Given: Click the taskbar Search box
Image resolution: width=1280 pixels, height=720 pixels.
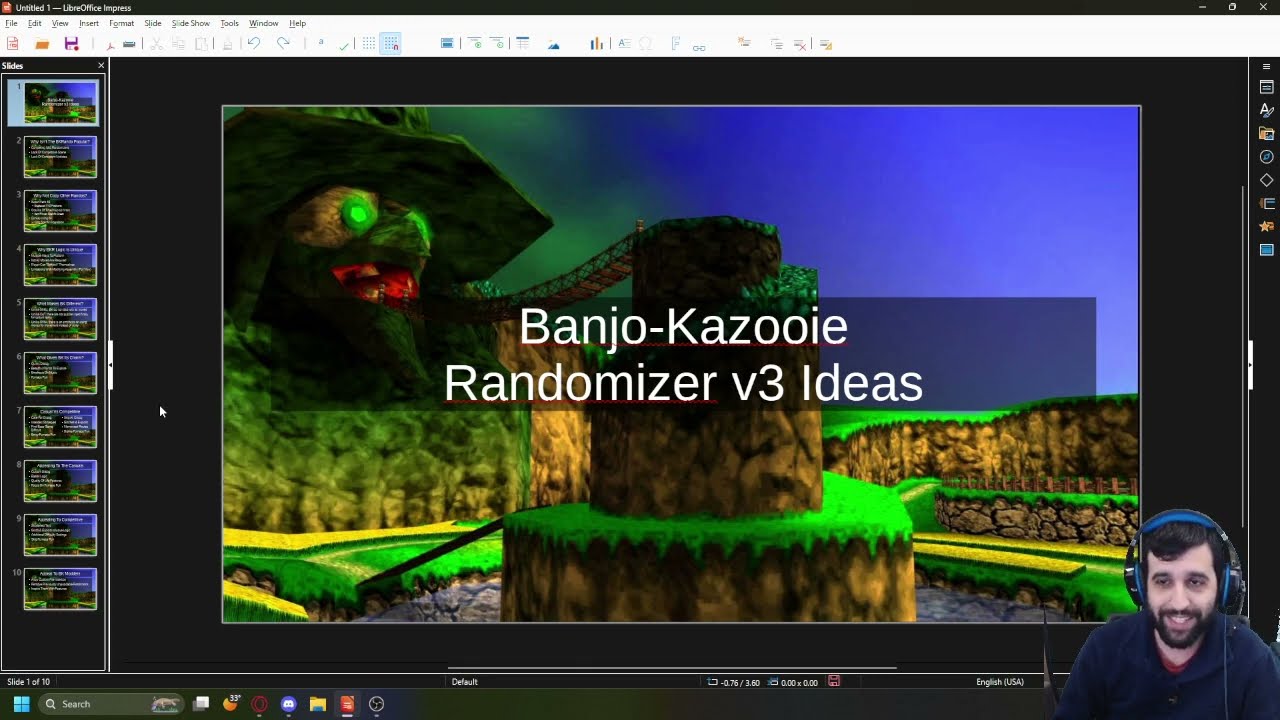Looking at the screenshot, I should 110,704.
